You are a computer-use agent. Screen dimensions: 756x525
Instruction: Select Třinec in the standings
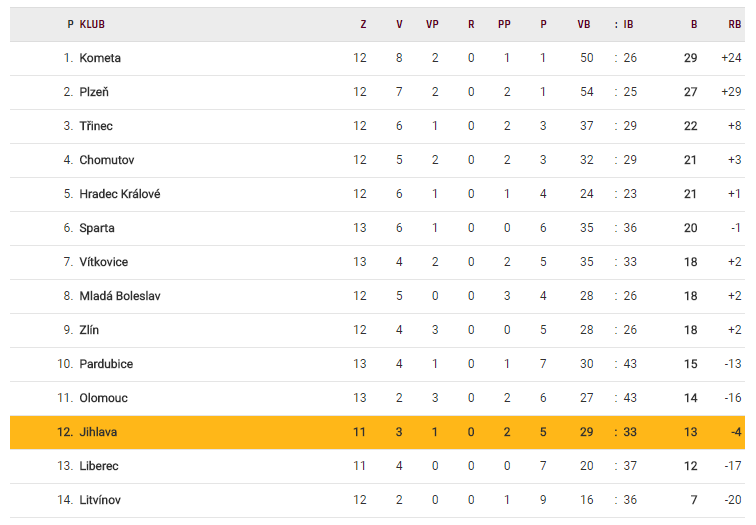point(96,126)
